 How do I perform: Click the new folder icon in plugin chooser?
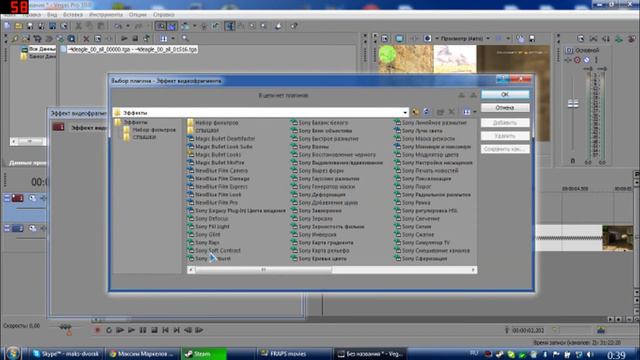[440, 112]
